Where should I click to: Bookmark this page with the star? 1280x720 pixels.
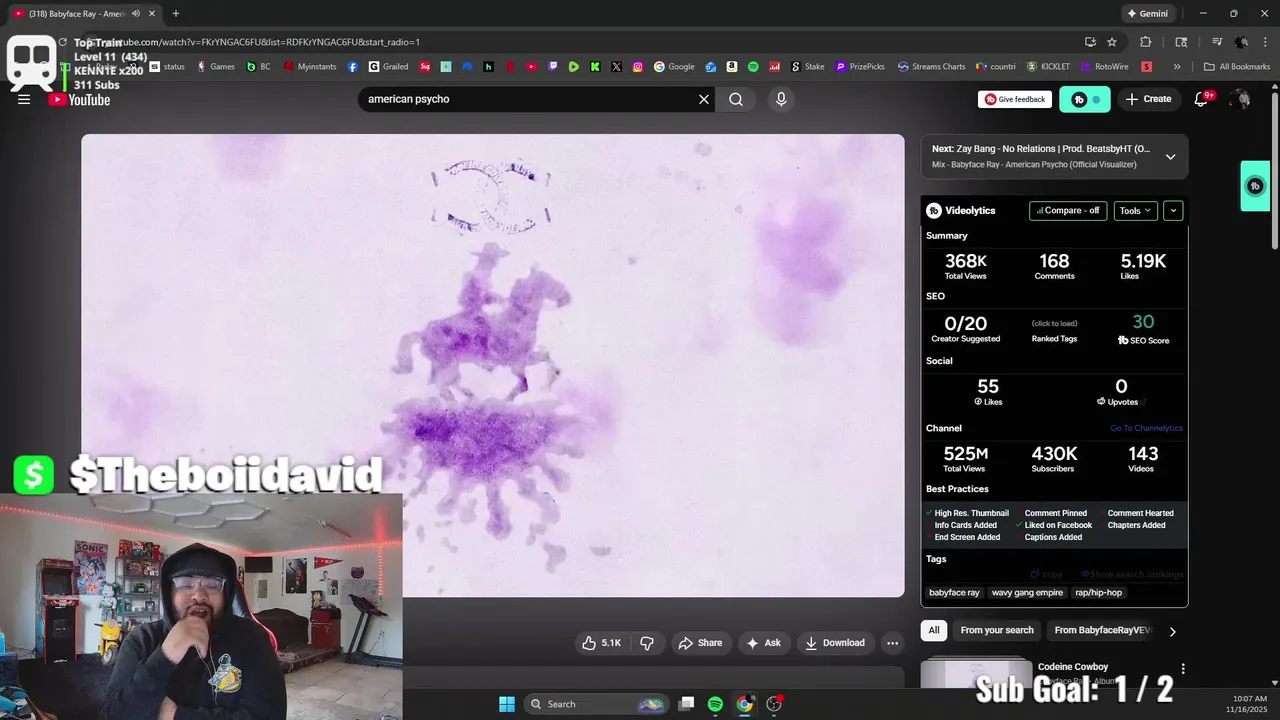point(1112,42)
